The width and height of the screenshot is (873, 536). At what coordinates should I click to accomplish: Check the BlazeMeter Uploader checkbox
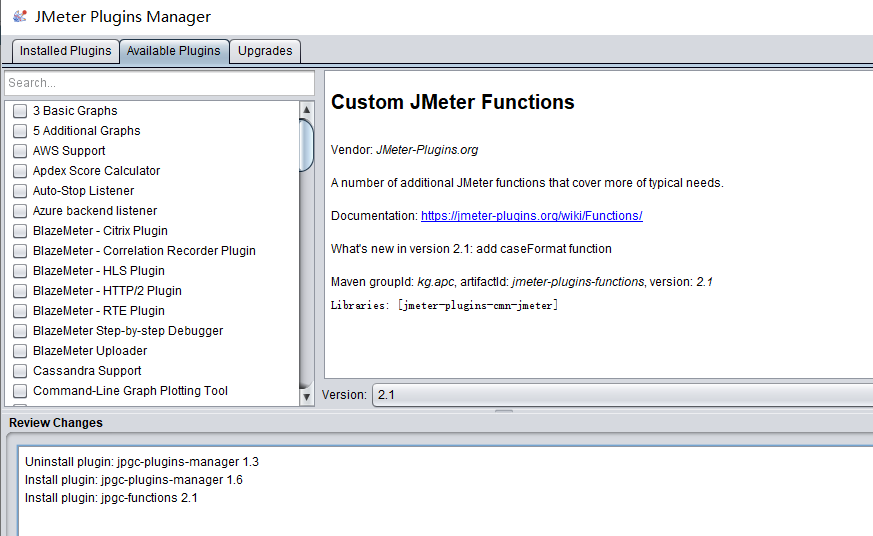tap(20, 351)
